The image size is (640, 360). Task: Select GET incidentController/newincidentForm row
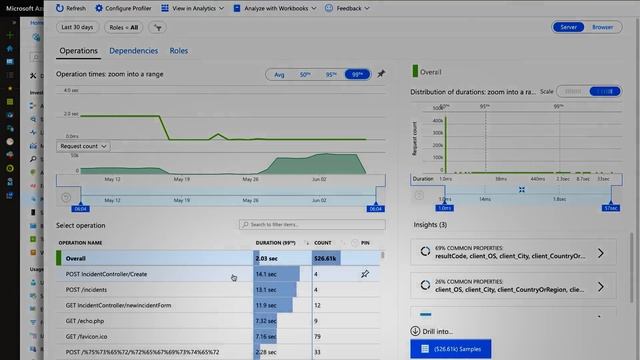(218, 305)
